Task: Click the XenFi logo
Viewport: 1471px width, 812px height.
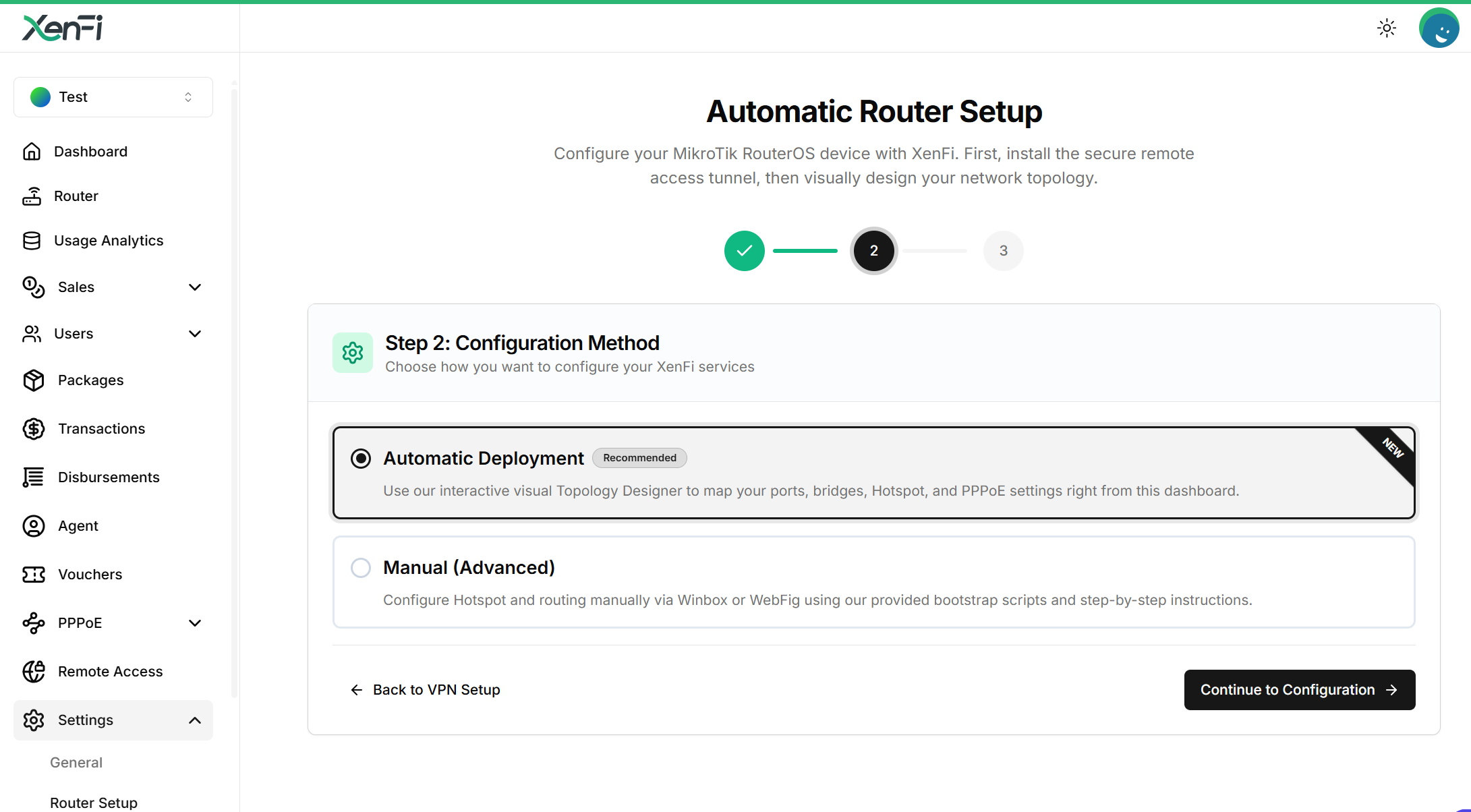Action: [x=63, y=28]
